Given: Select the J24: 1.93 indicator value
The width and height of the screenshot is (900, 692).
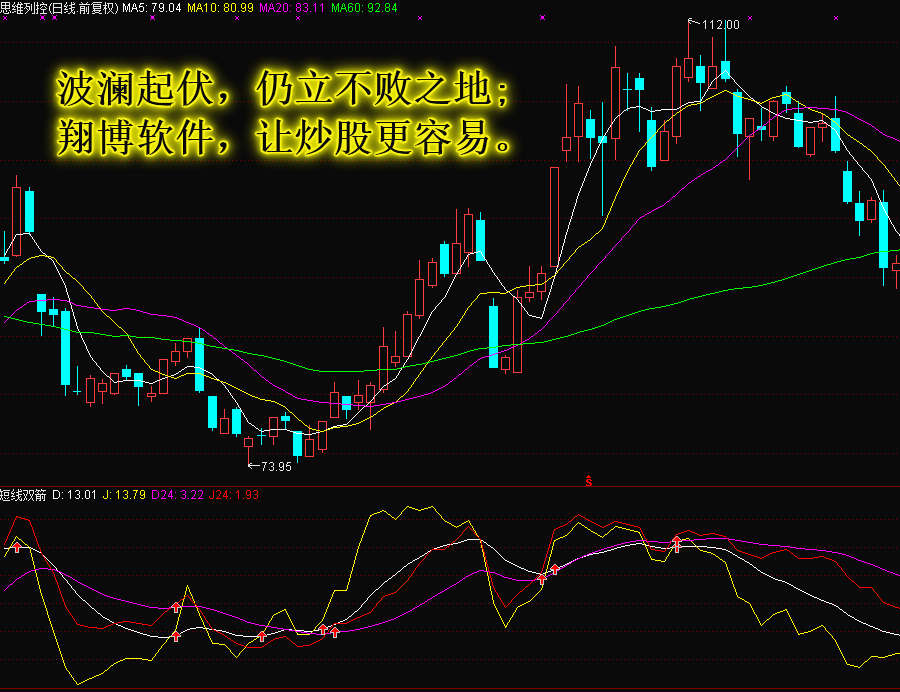Looking at the screenshot, I should (x=234, y=495).
